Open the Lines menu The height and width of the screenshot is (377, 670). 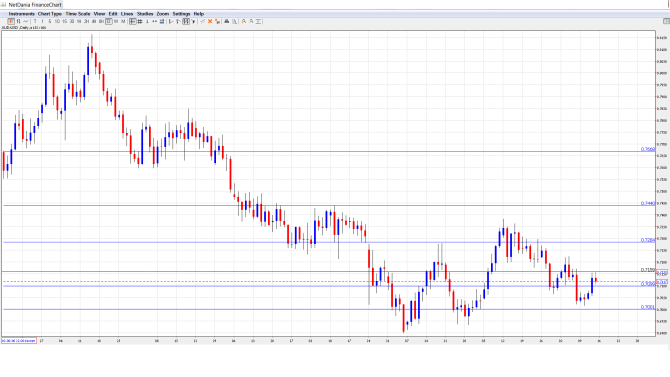coord(127,14)
